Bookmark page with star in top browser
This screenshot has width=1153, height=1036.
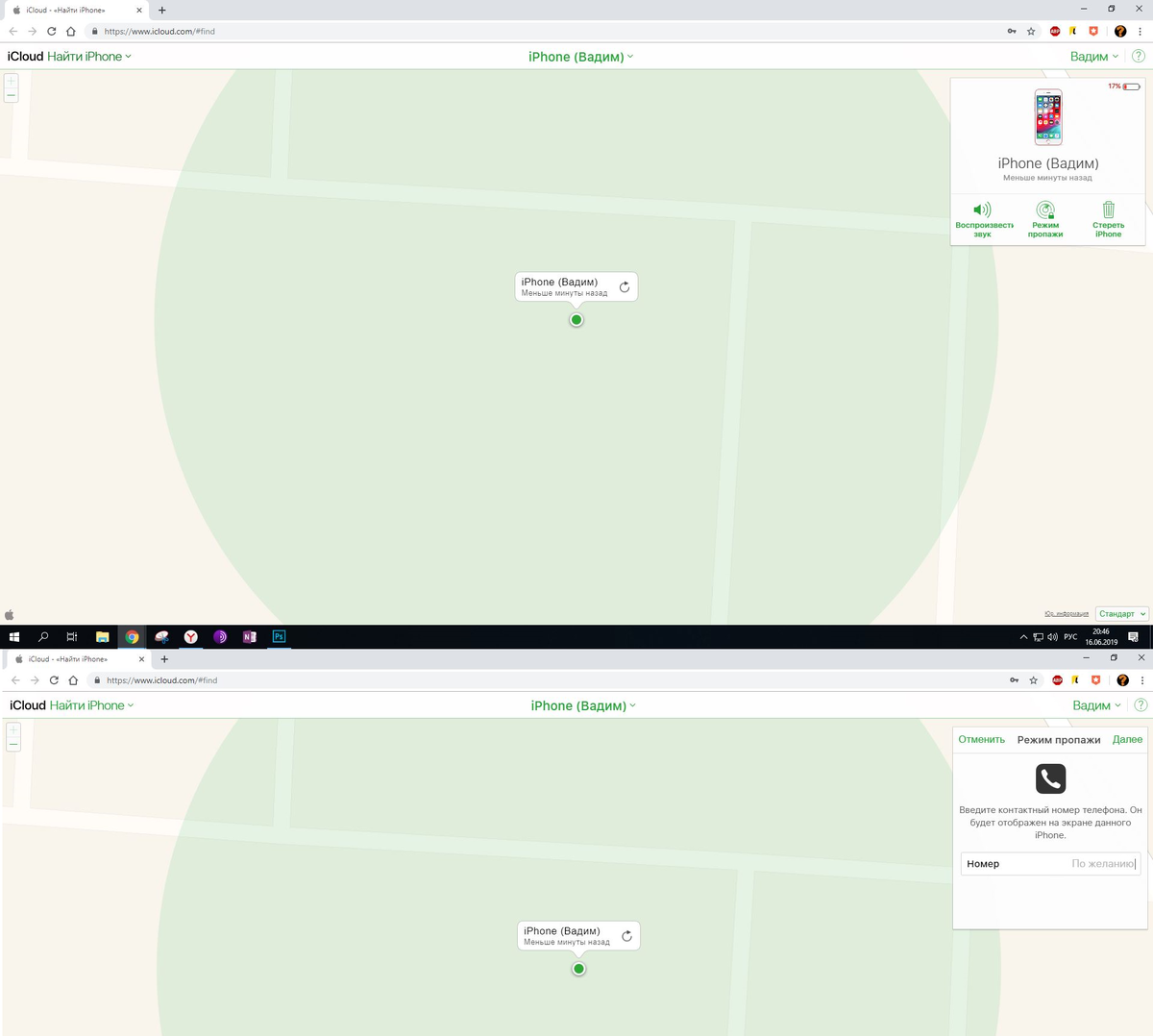coord(1031,31)
